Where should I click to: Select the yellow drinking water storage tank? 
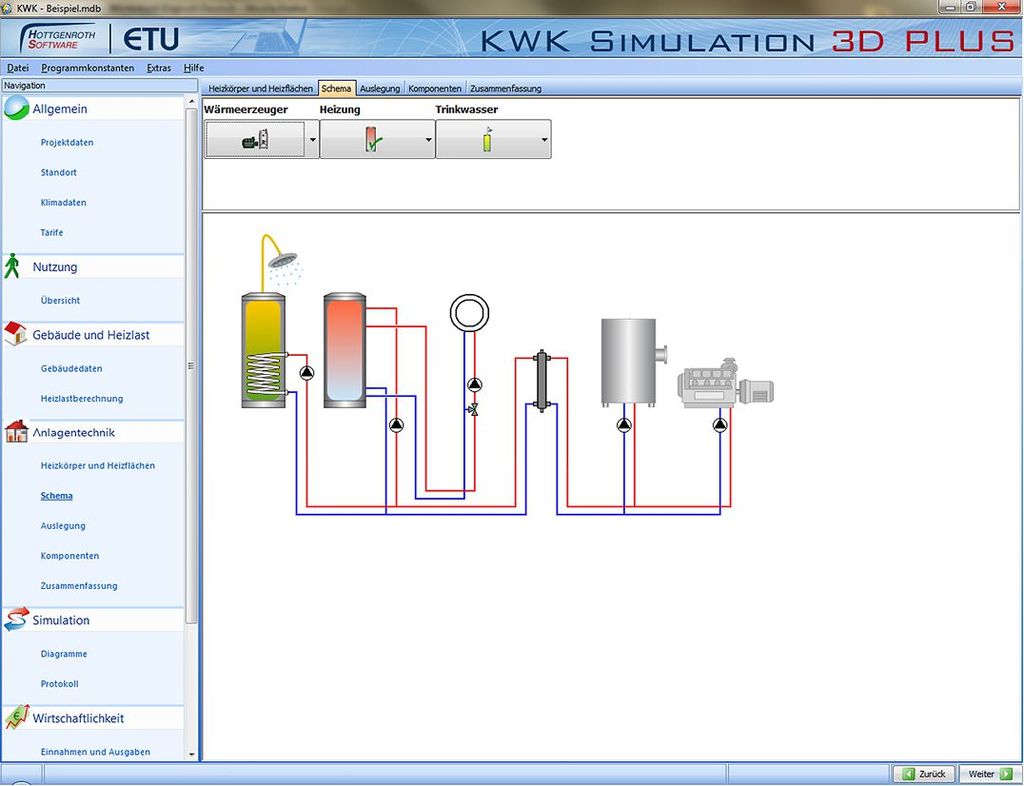(263, 350)
